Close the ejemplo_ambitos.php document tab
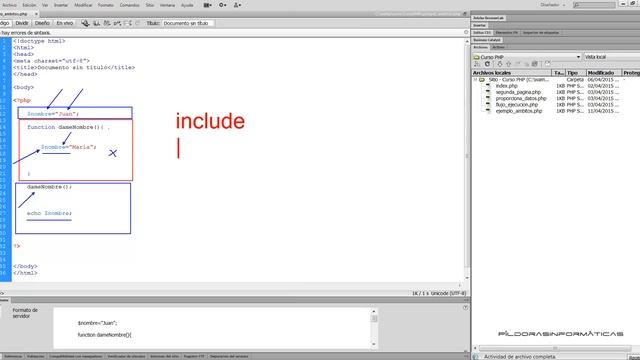The image size is (640, 360). pos(36,14)
